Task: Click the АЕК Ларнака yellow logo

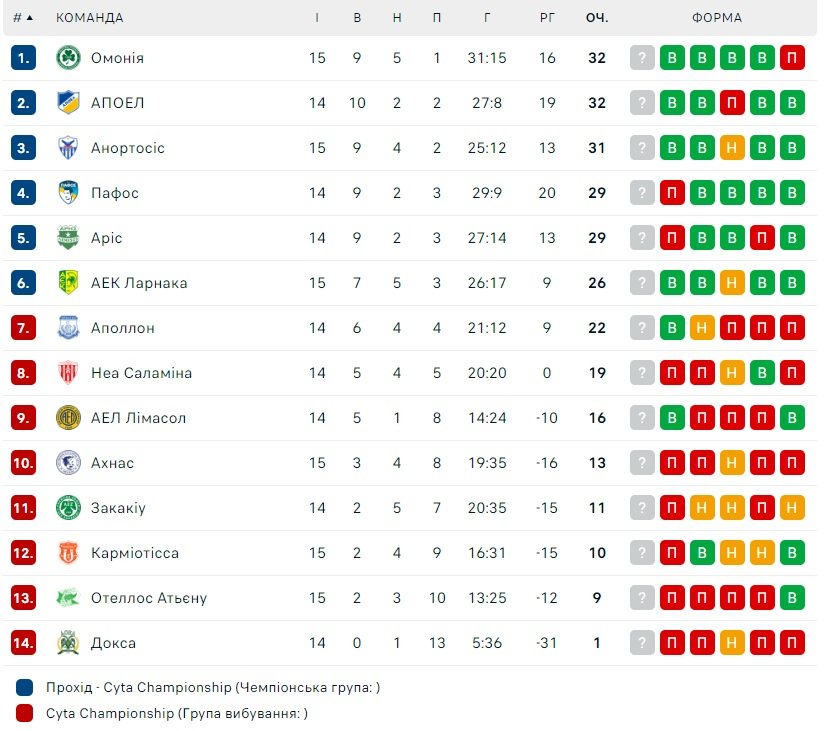Action: pos(68,283)
